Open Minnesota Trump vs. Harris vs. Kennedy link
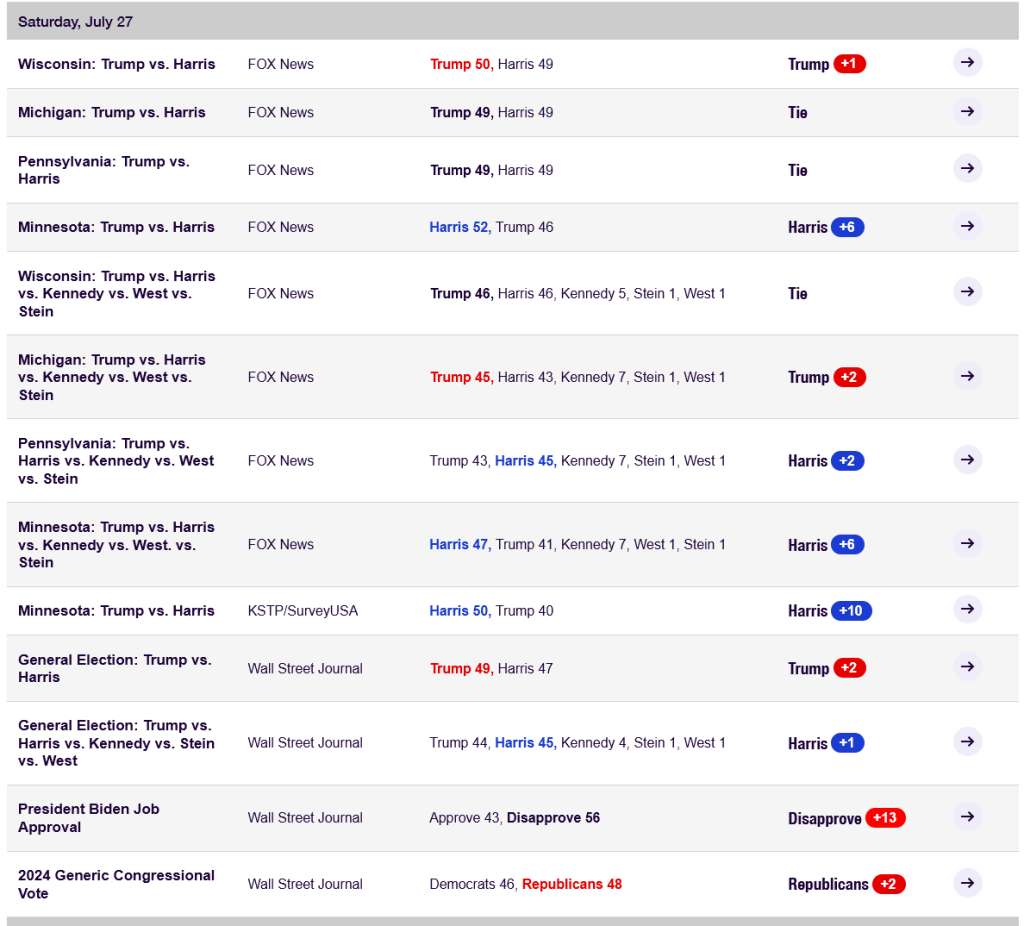This screenshot has height=926, width=1024. click(x=116, y=545)
